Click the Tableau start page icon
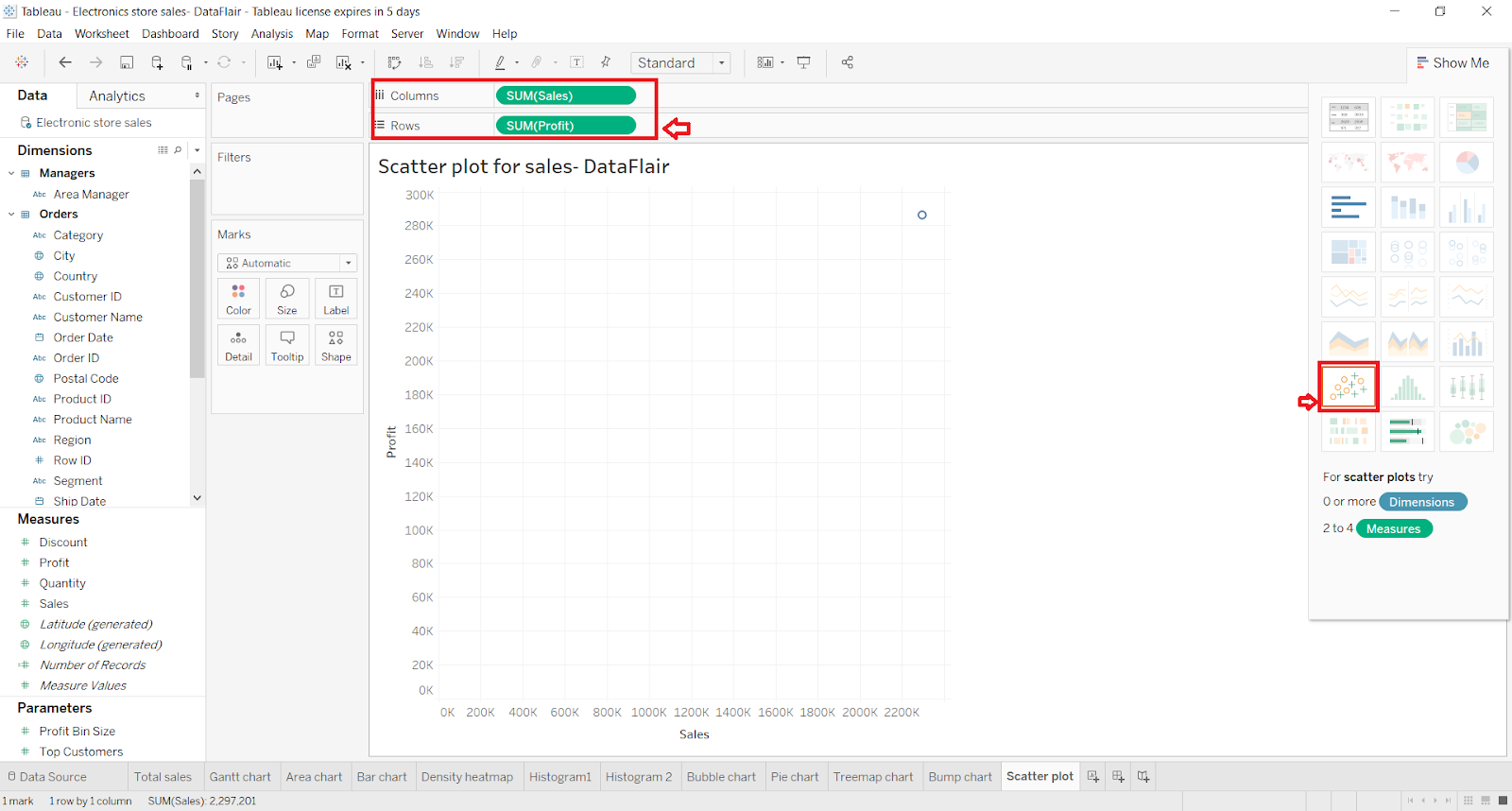 [x=22, y=62]
